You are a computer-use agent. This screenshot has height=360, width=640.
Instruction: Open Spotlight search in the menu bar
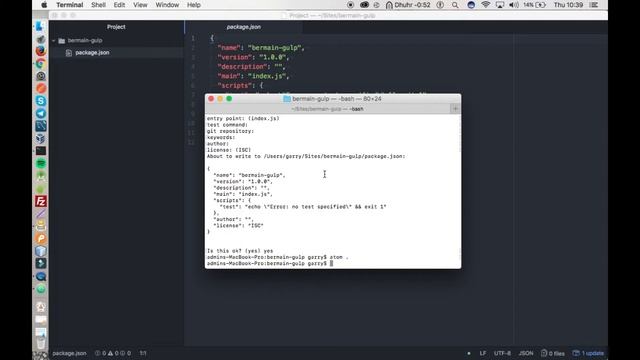pyautogui.click(x=455, y=5)
